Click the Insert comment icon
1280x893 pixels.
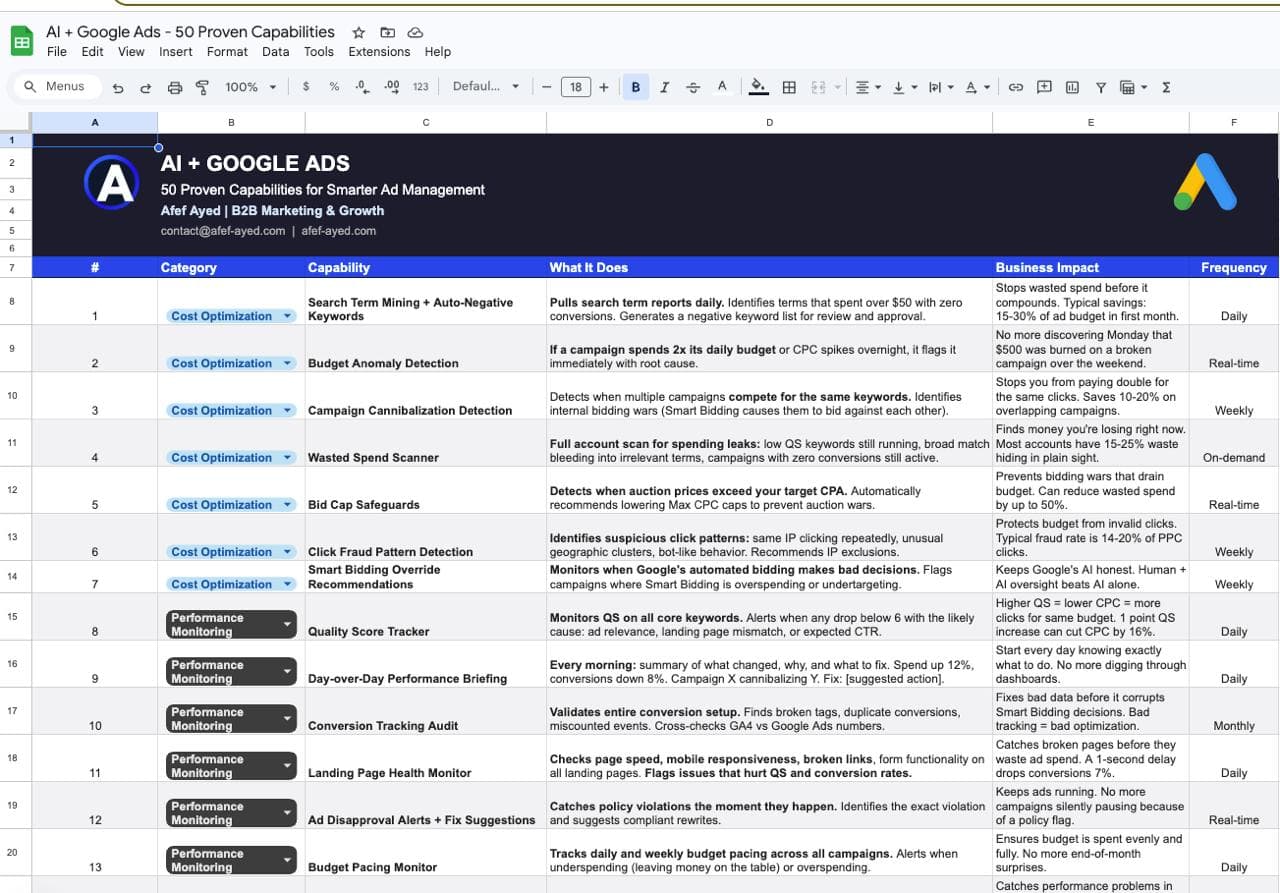(x=1044, y=87)
